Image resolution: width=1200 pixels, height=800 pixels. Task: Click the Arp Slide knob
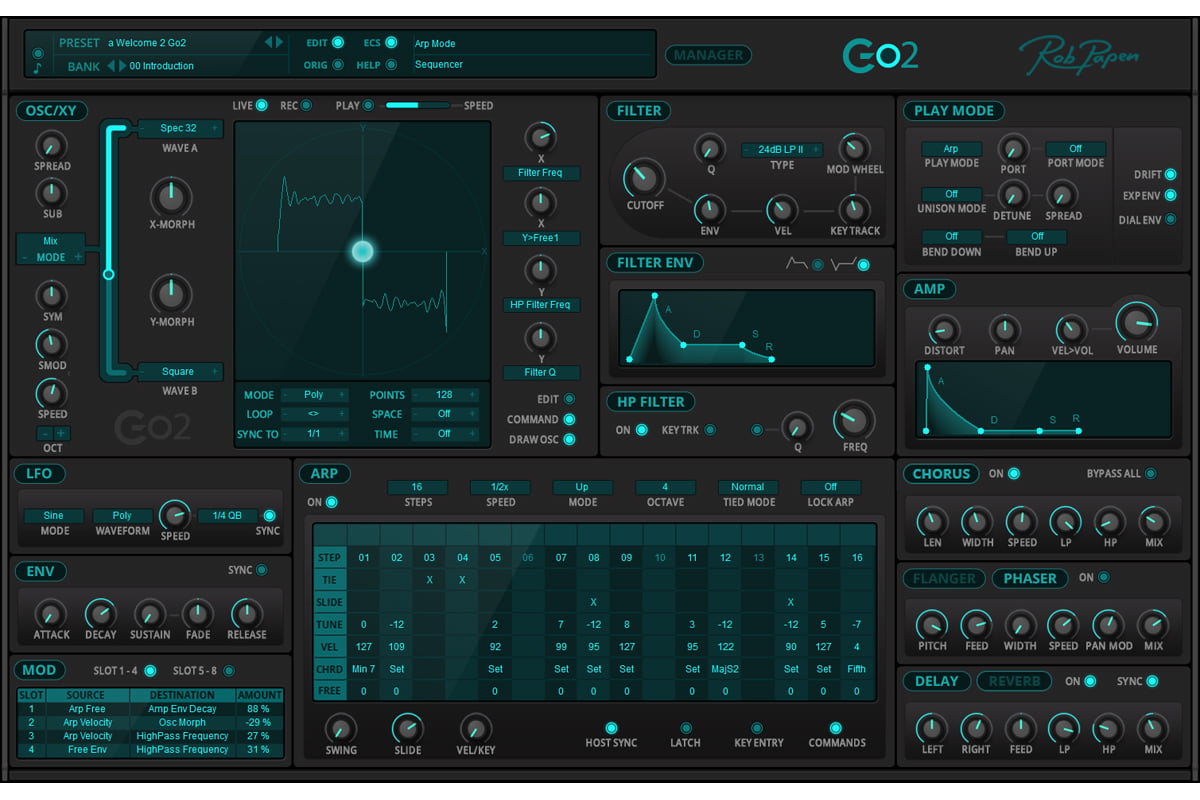tap(407, 729)
